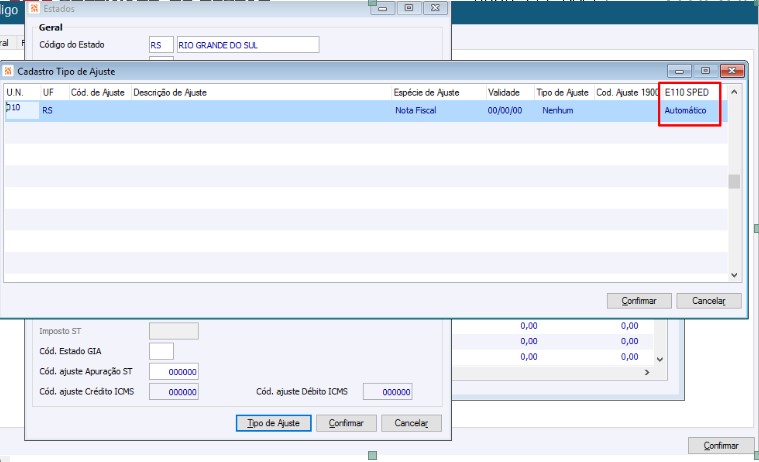This screenshot has width=759, height=462.
Task: Open Tipo de Ajuste button in Estados
Action: (273, 423)
